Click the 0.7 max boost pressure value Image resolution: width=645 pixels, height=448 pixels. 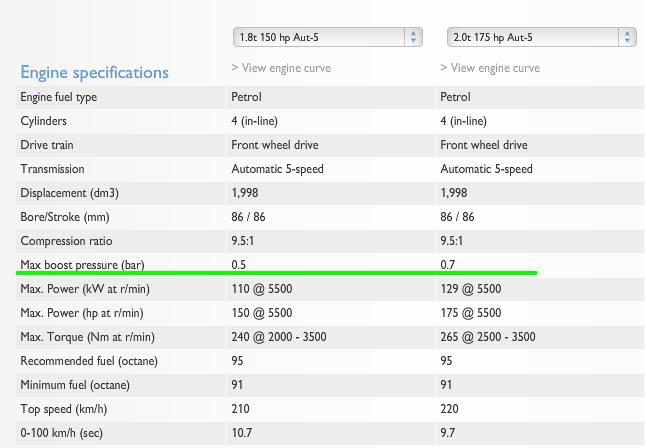click(x=448, y=265)
